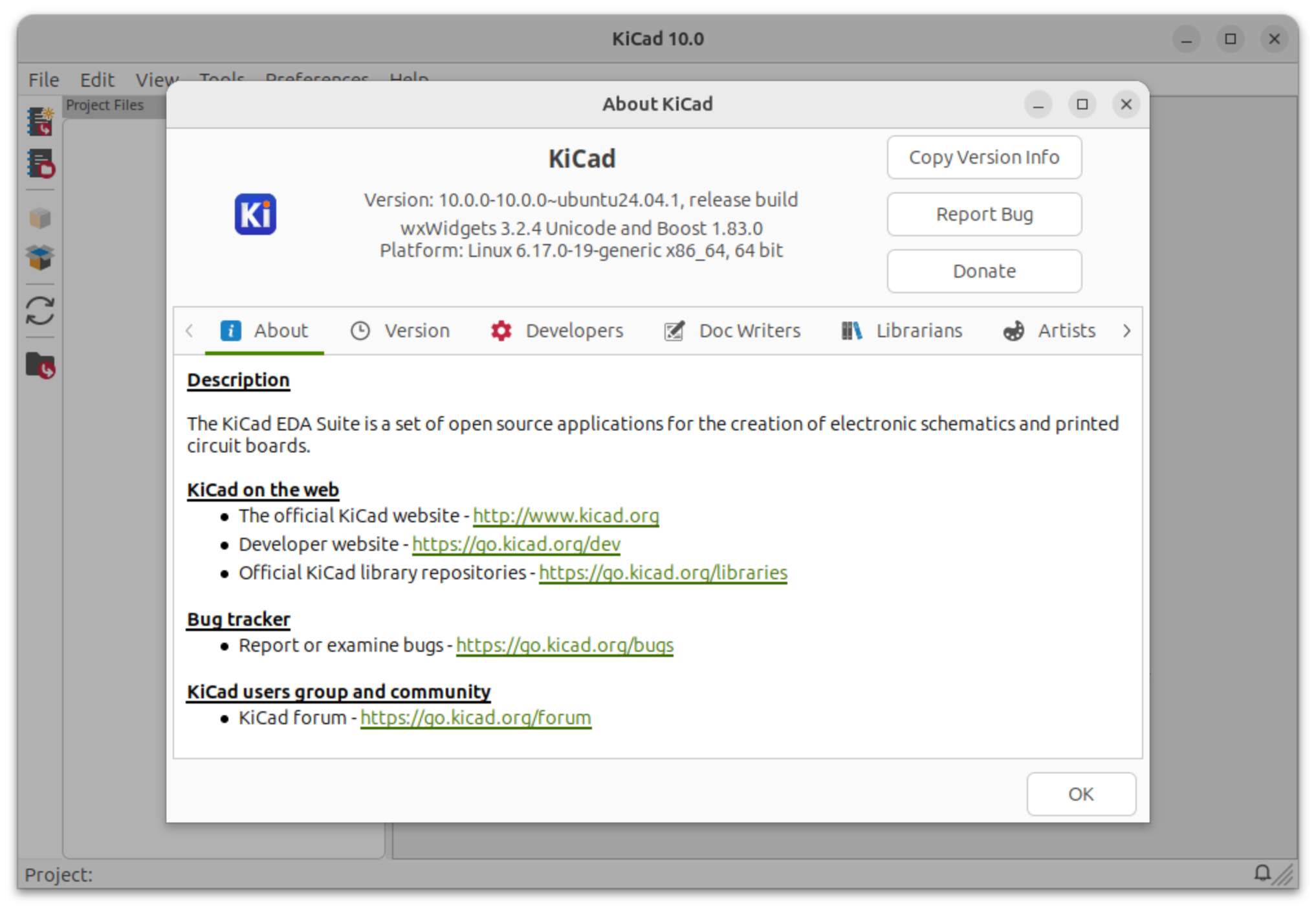Follow the go.kicad.org/libraries link
The width and height of the screenshot is (1316, 910).
[663, 573]
